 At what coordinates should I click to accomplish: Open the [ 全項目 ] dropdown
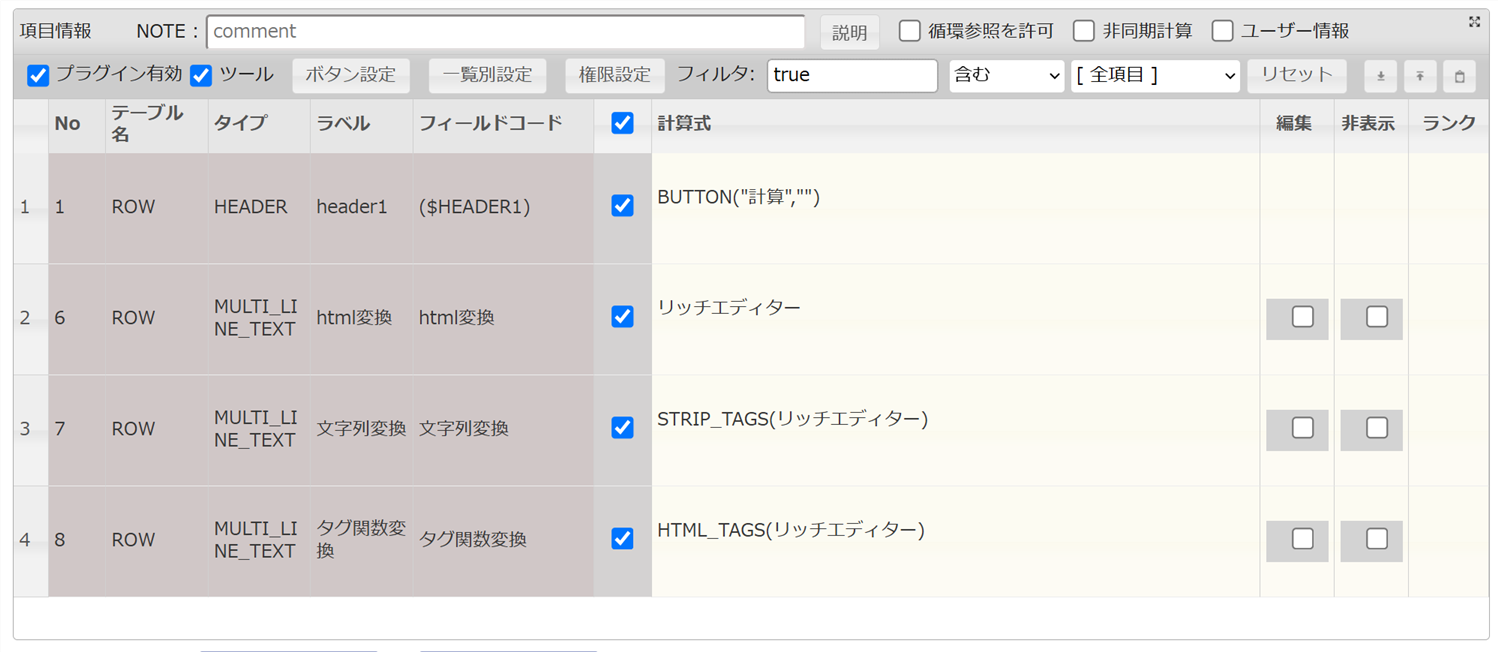pos(1155,76)
